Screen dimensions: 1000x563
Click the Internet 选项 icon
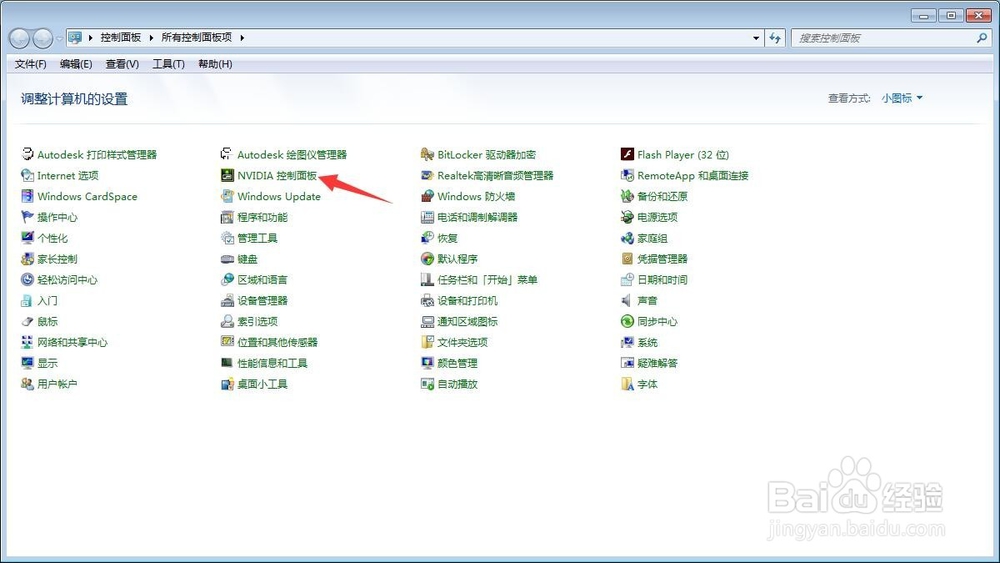click(27, 175)
